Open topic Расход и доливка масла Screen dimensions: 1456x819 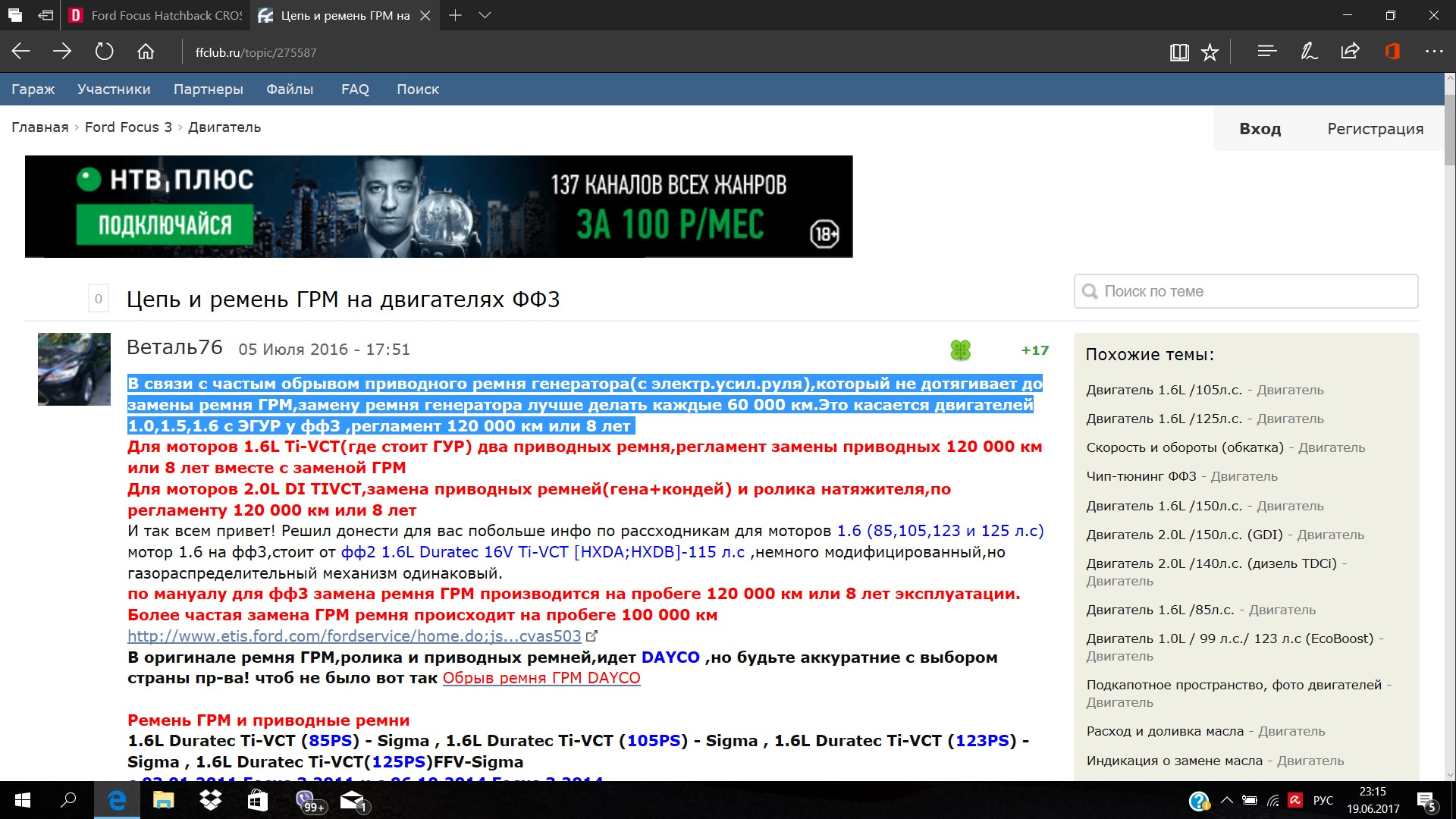pos(1165,731)
